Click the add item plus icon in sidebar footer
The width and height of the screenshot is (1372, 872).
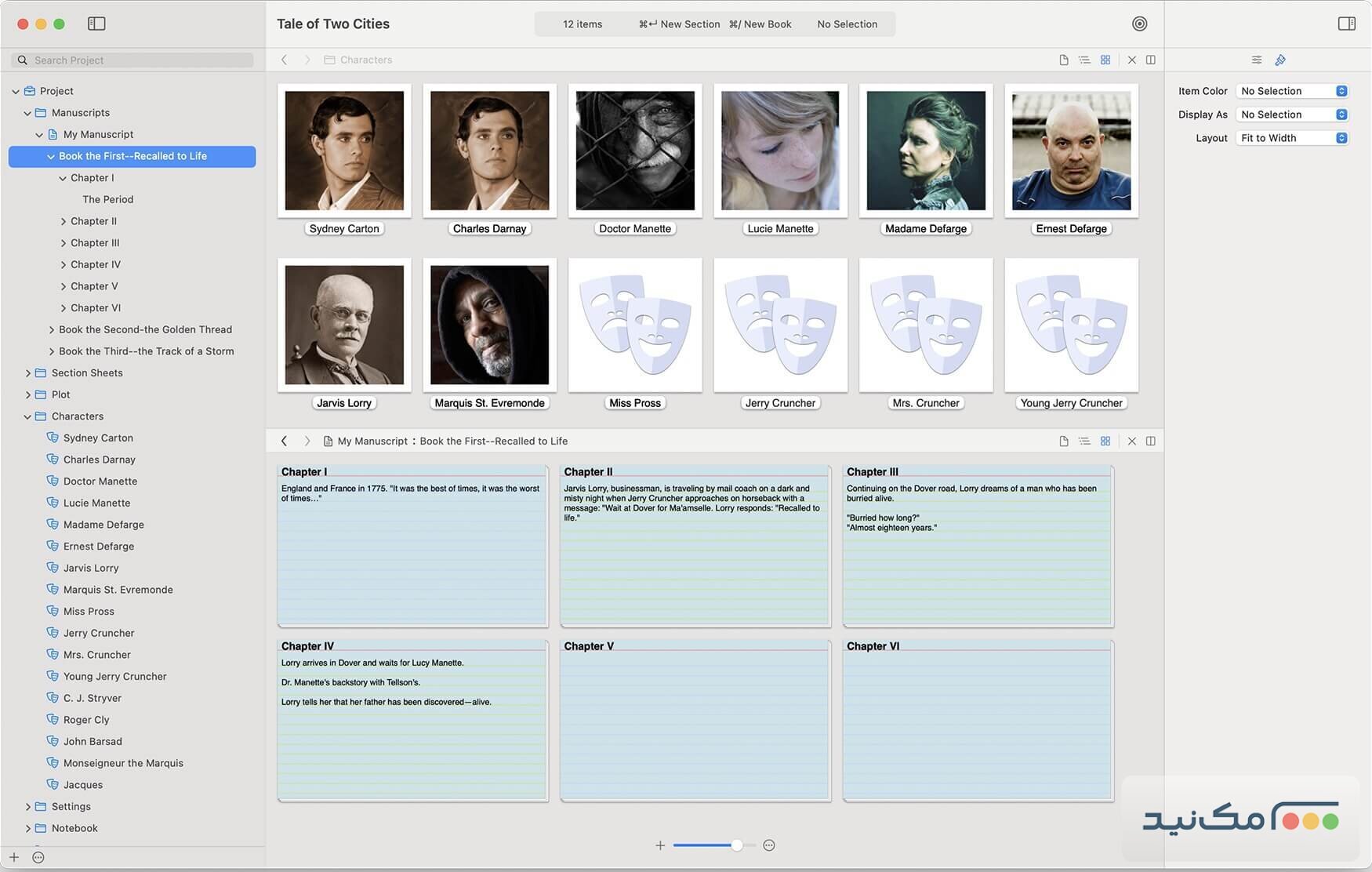coord(14,857)
